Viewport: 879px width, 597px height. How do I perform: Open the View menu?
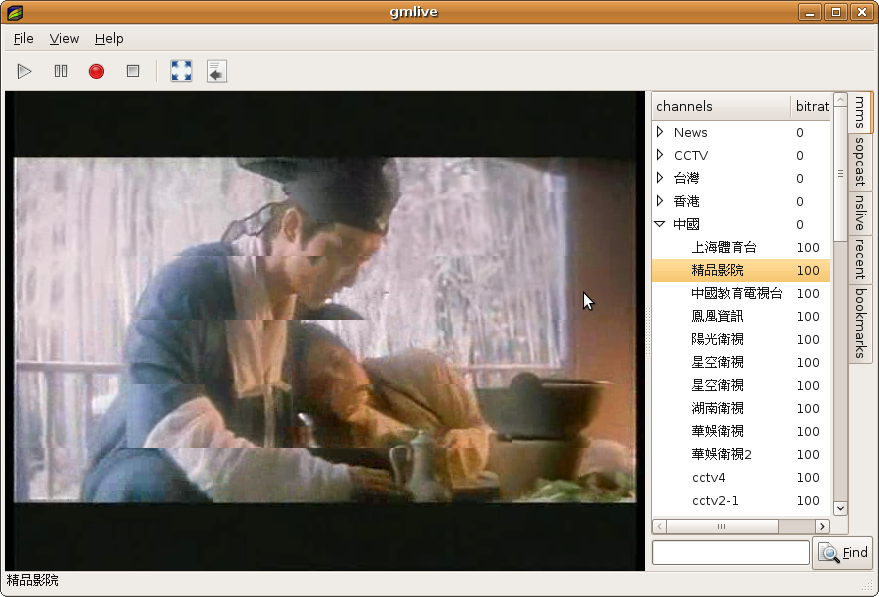64,39
